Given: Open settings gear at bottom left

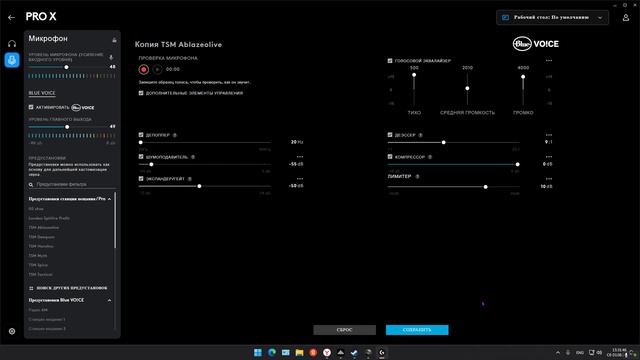Looking at the screenshot, I should [12, 331].
